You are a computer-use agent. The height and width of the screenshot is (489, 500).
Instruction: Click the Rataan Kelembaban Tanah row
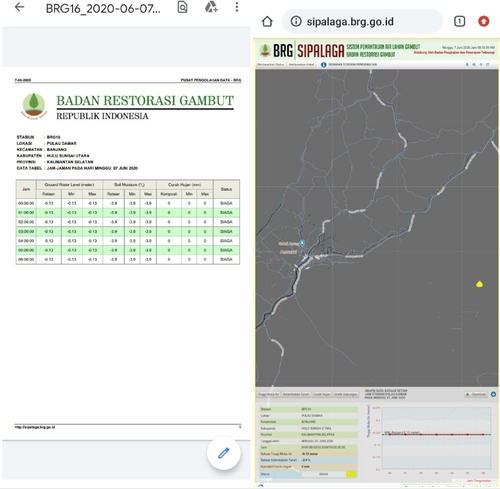pyautogui.click(x=308, y=460)
